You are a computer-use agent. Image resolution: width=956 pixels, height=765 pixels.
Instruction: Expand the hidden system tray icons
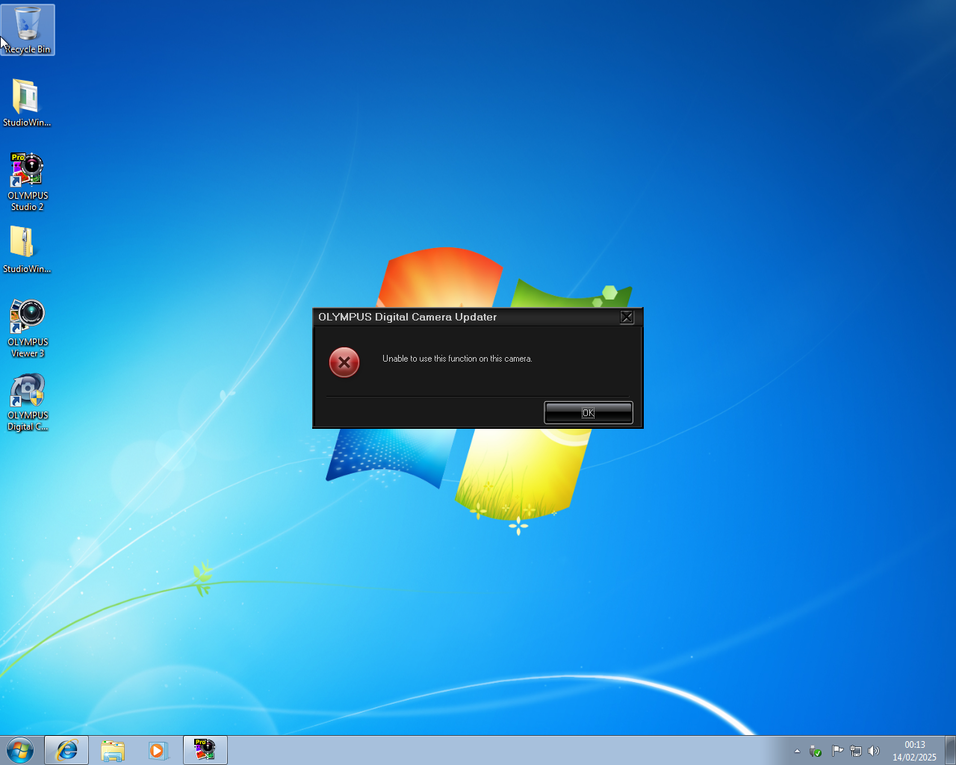[x=797, y=750]
